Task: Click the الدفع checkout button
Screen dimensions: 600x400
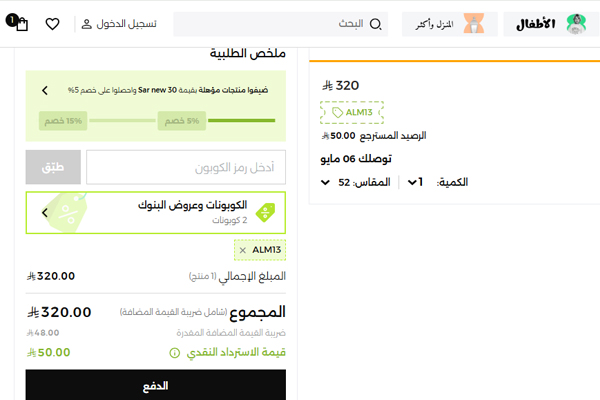Action: (x=156, y=385)
